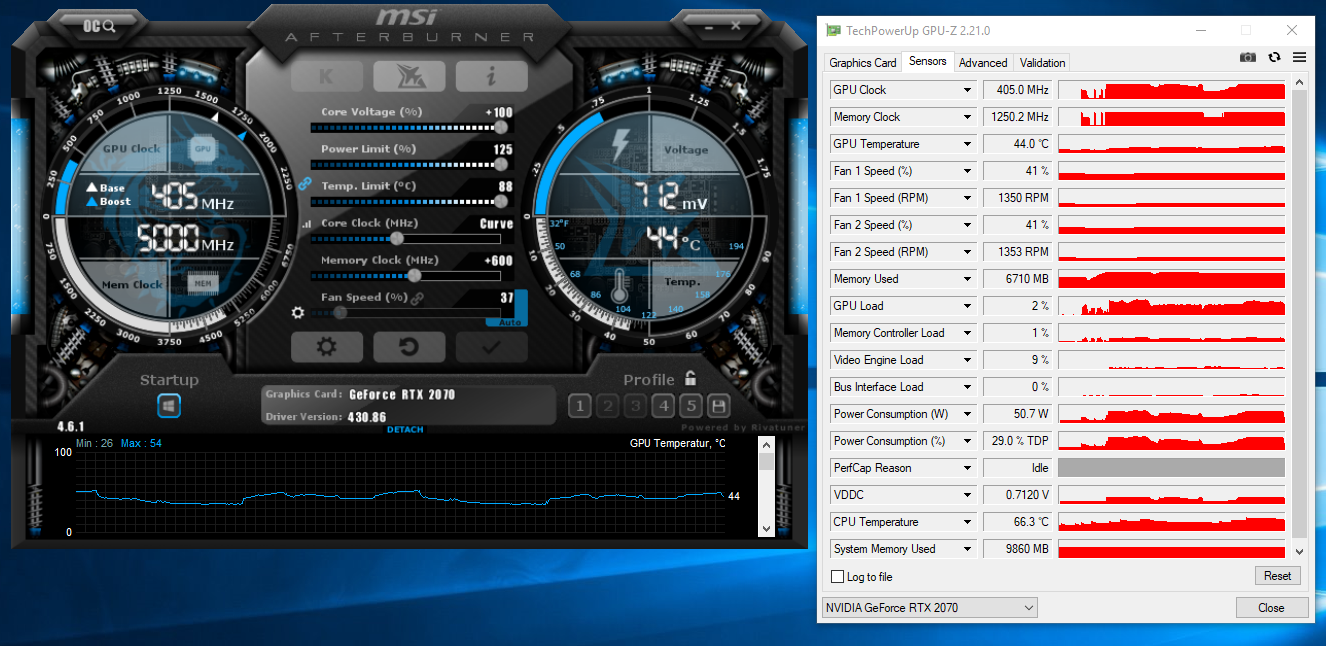Click the DETACH link under the driver version

point(405,430)
